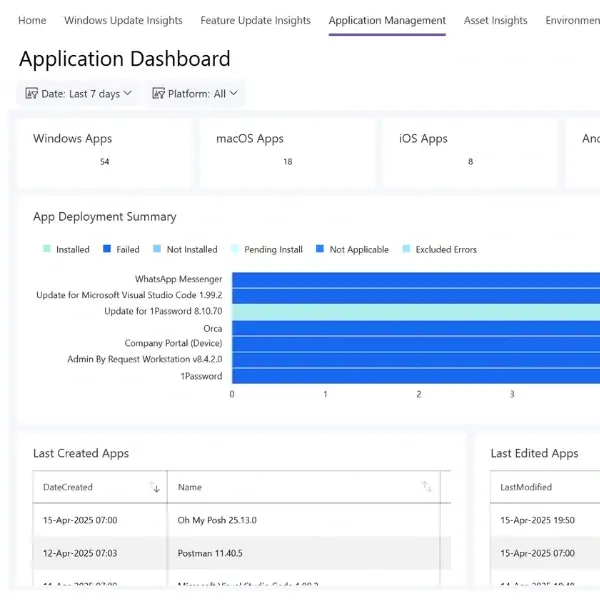Expand the Date: Last 7 days dropdown chevron

tap(128, 93)
